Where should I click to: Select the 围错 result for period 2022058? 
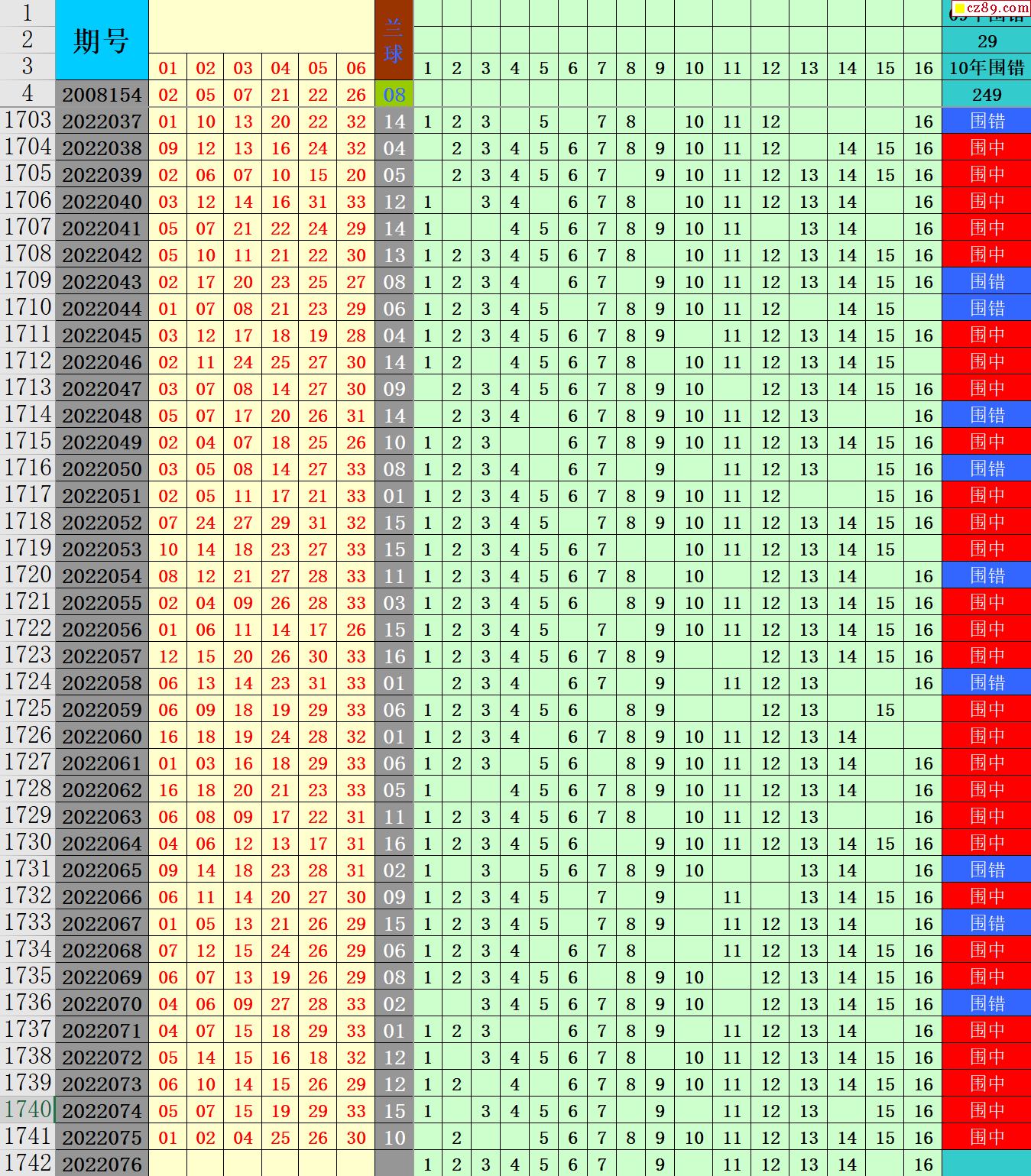click(x=987, y=682)
